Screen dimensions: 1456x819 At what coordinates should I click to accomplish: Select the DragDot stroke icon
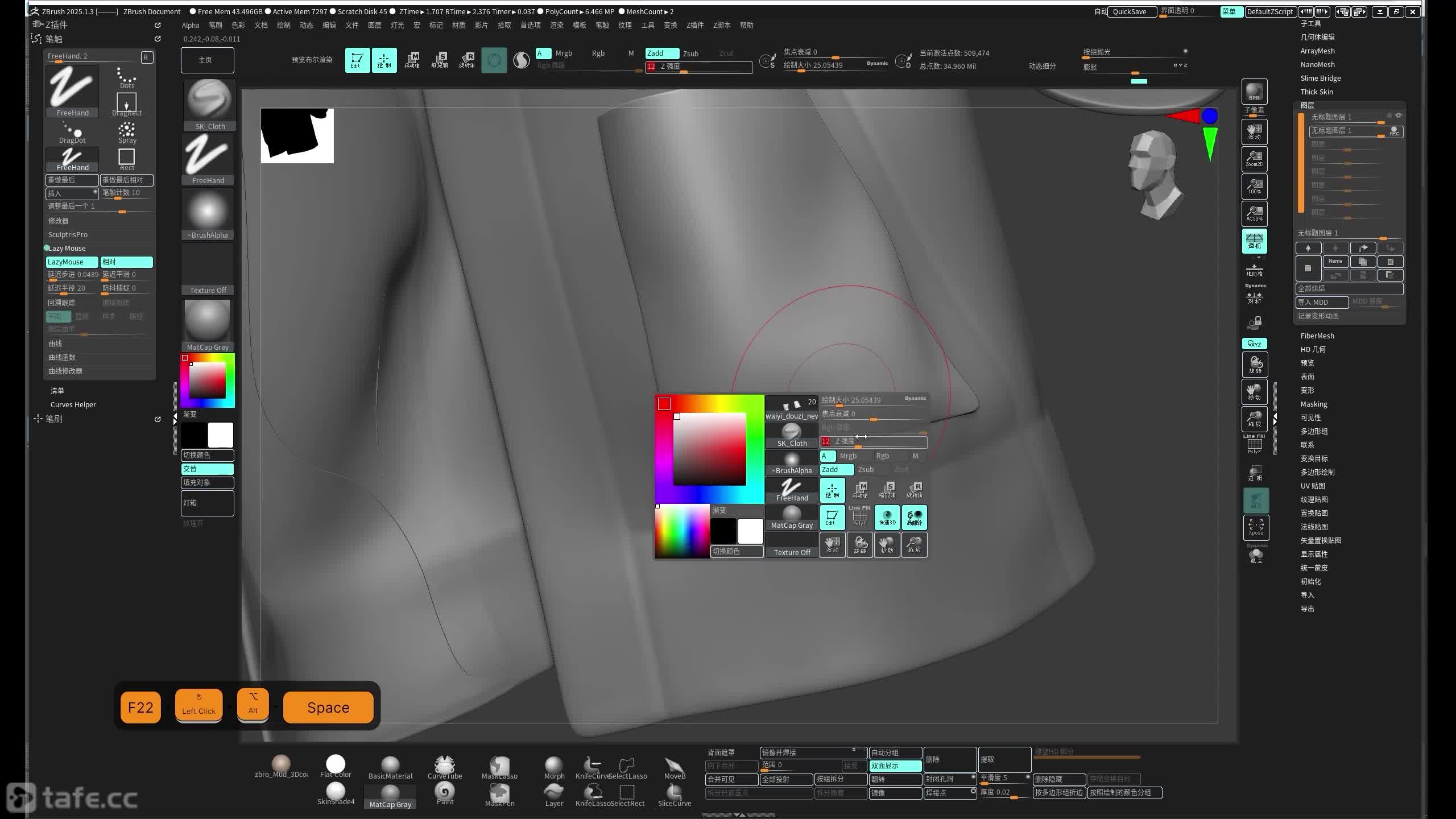pos(72,132)
